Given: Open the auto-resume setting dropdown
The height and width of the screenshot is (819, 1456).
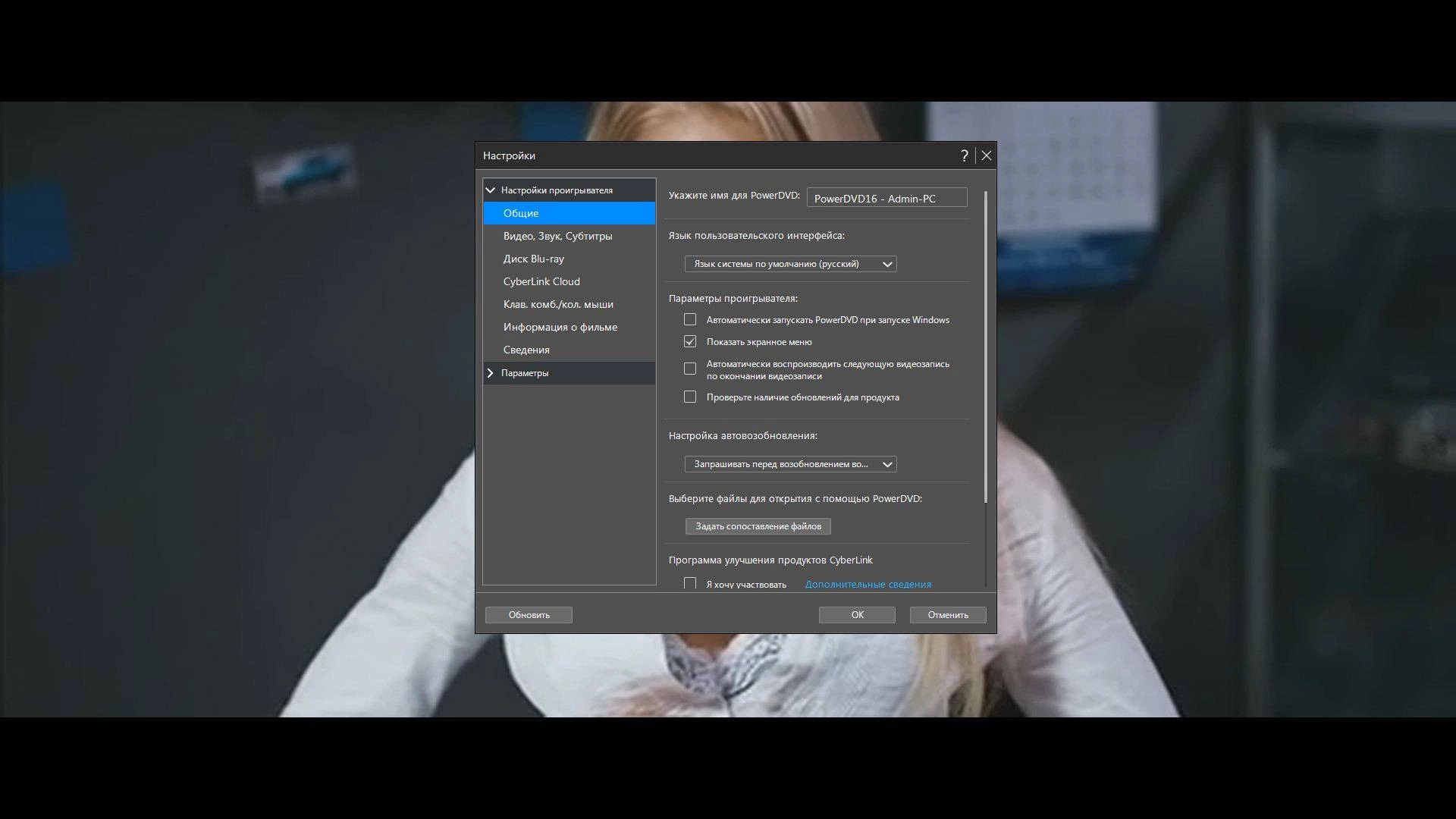Looking at the screenshot, I should point(790,464).
